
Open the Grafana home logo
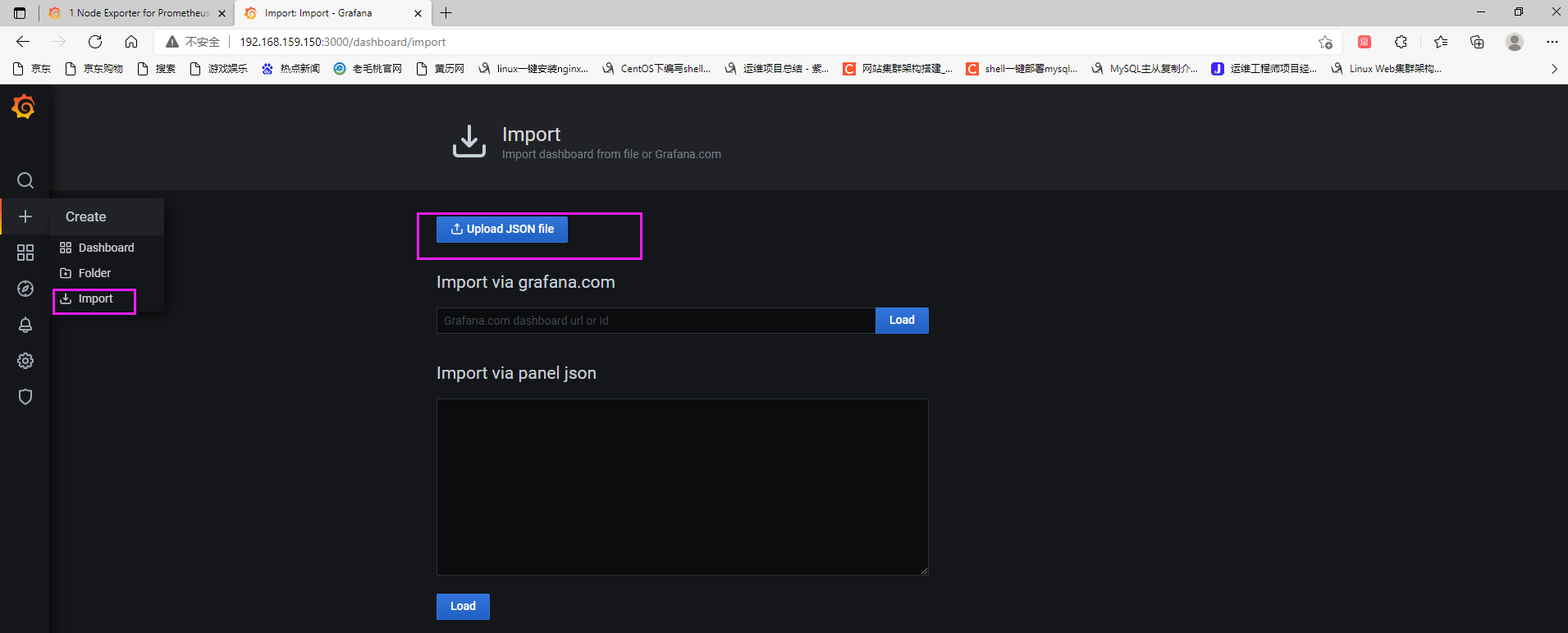click(x=24, y=107)
